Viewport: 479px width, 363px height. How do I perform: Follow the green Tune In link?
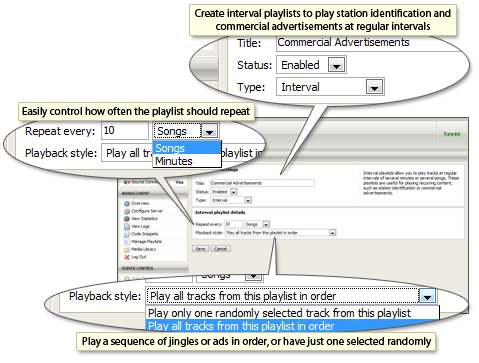click(451, 134)
